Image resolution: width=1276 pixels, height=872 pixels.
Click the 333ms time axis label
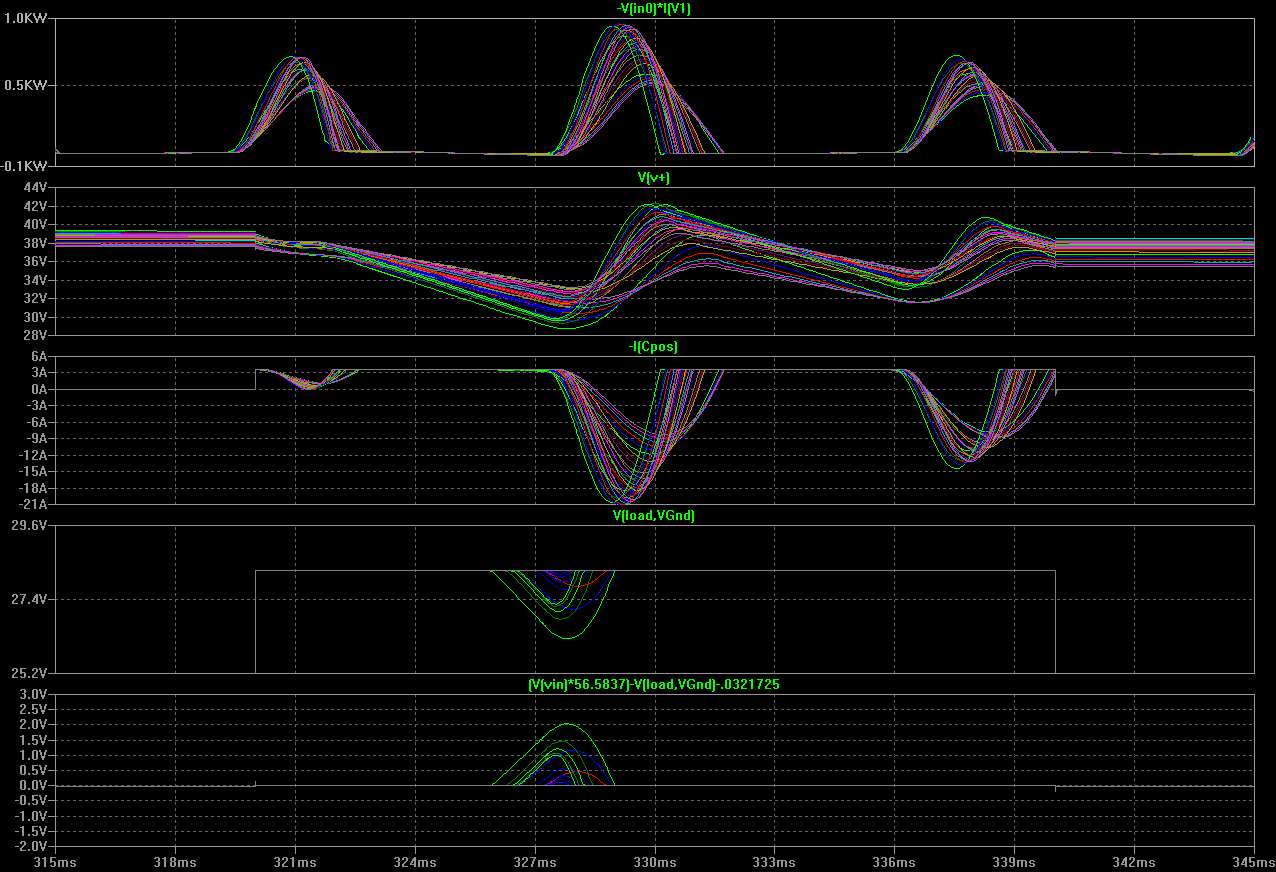coord(775,862)
